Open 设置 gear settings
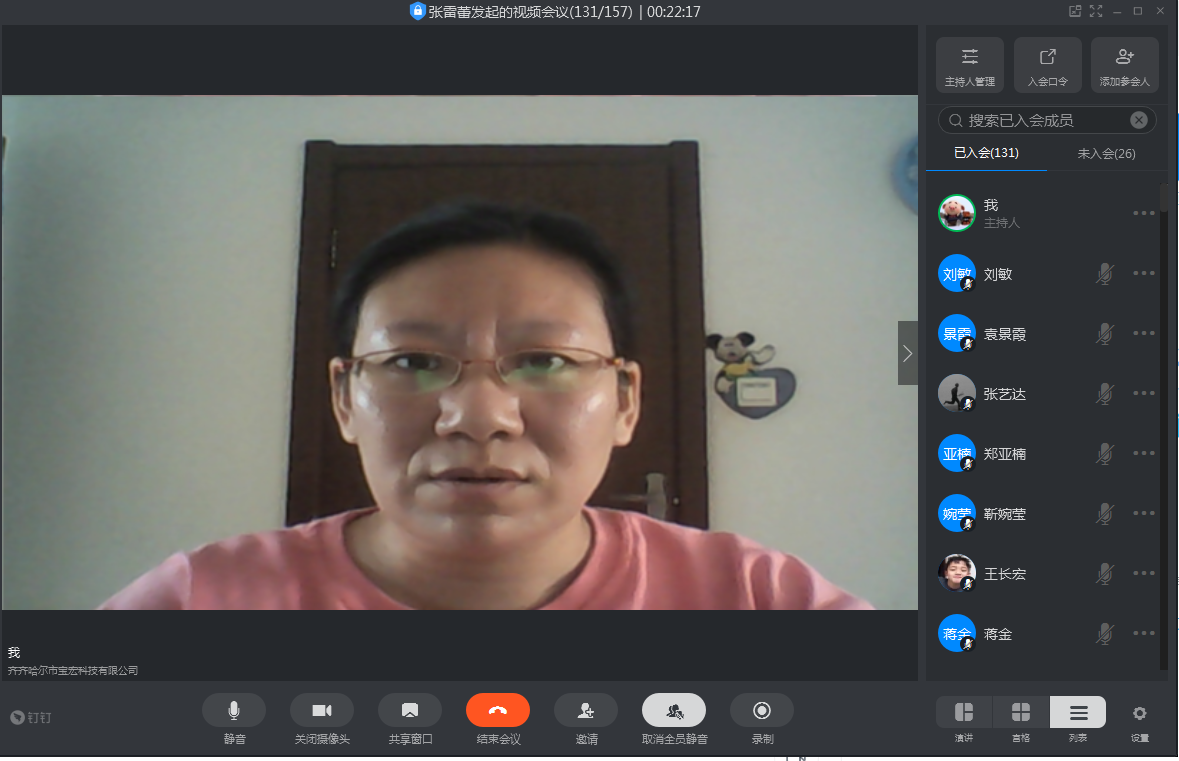The height and width of the screenshot is (761, 1179). tap(1139, 713)
